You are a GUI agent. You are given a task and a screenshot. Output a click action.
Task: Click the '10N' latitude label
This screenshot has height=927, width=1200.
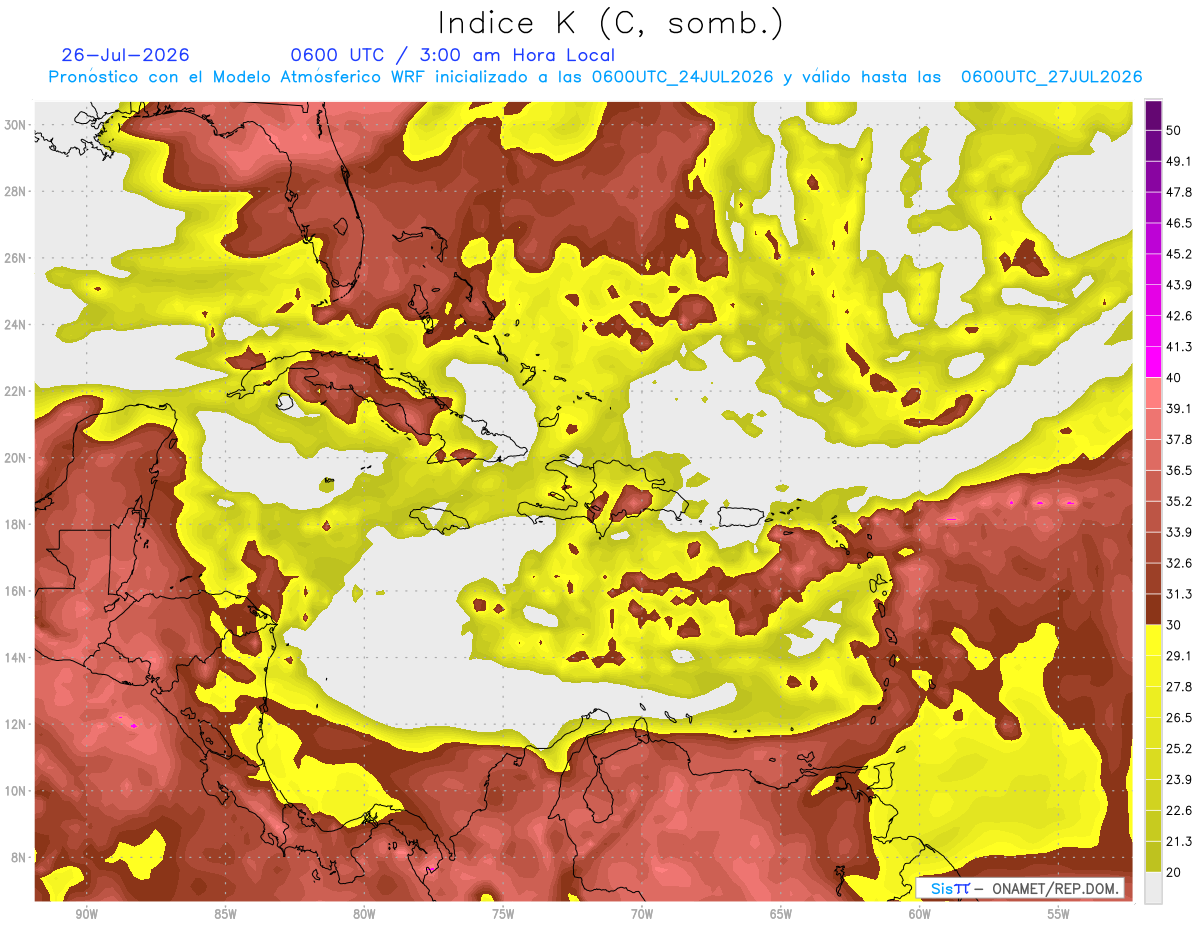coord(15,791)
